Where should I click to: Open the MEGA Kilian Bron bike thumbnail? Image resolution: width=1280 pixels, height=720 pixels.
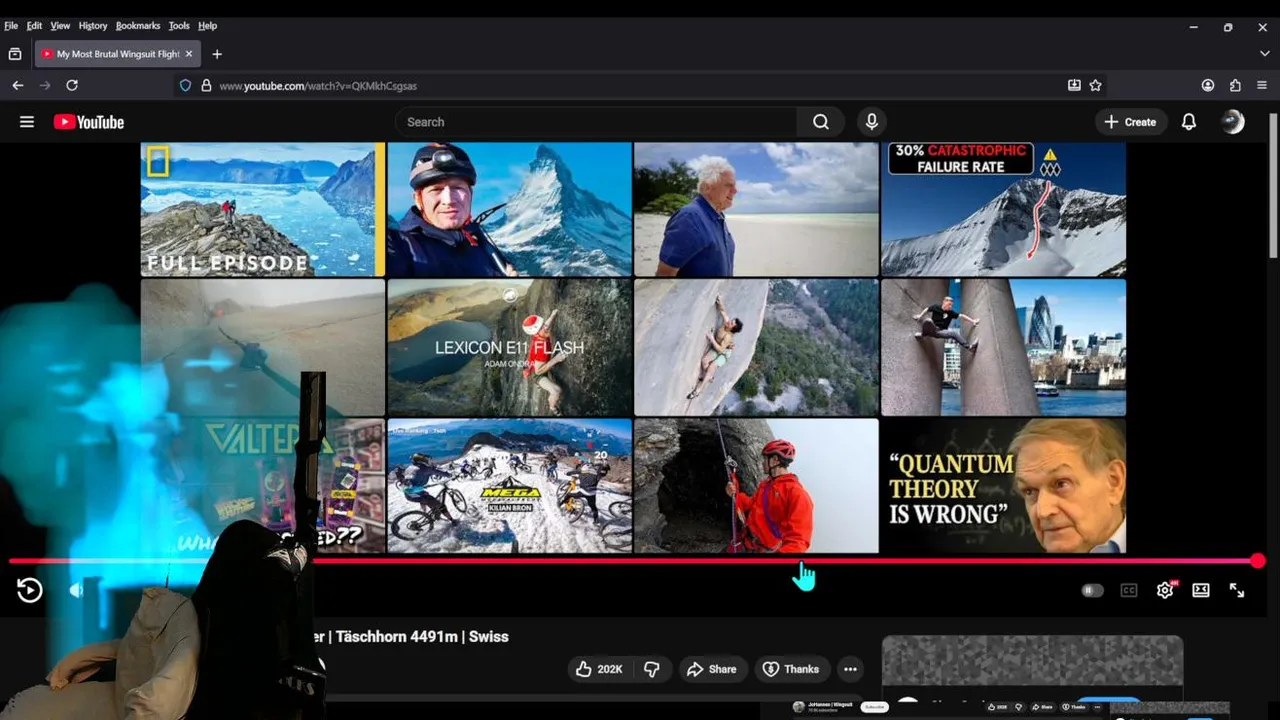(510, 485)
